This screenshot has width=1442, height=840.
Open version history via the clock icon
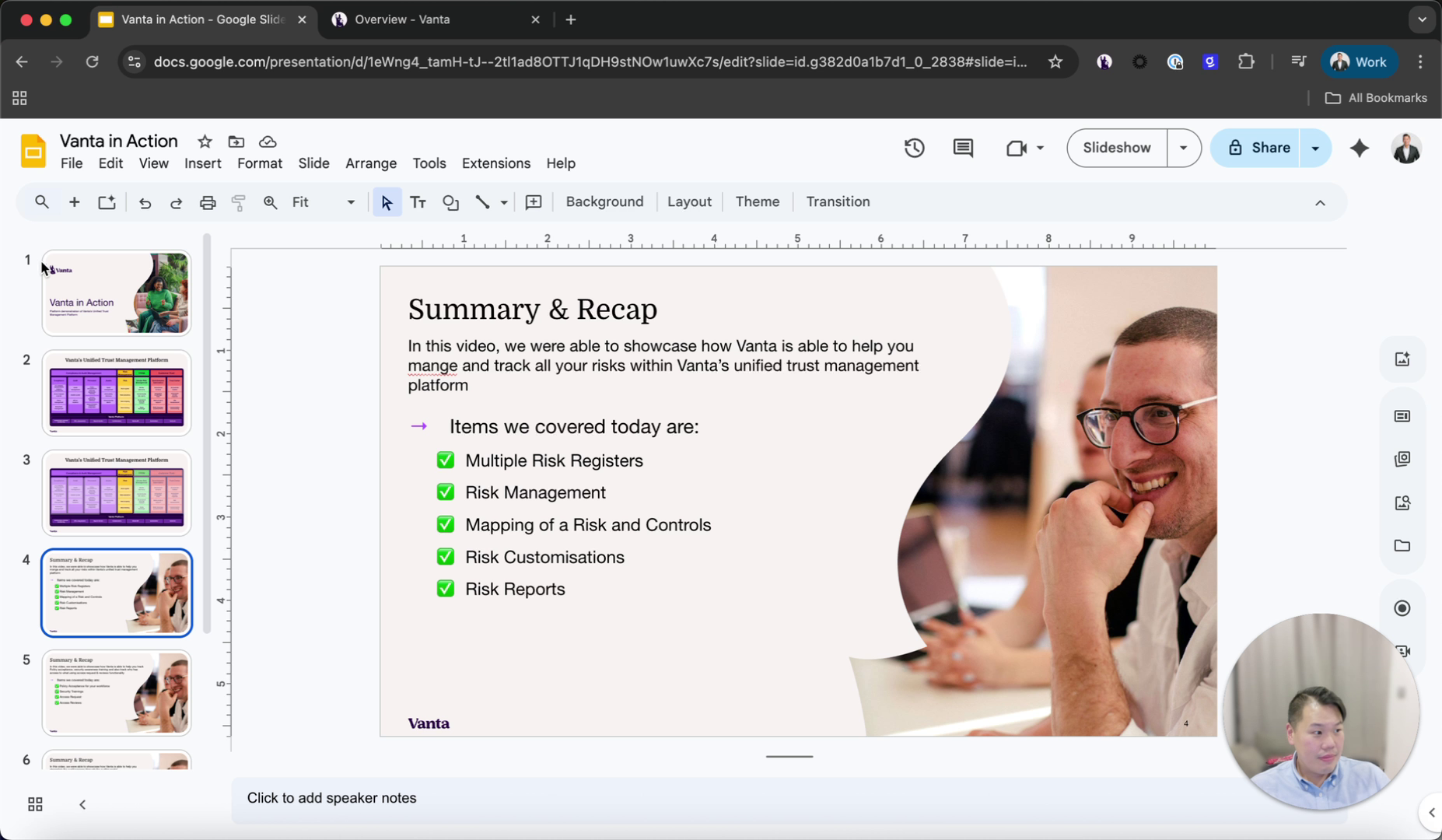pos(913,148)
